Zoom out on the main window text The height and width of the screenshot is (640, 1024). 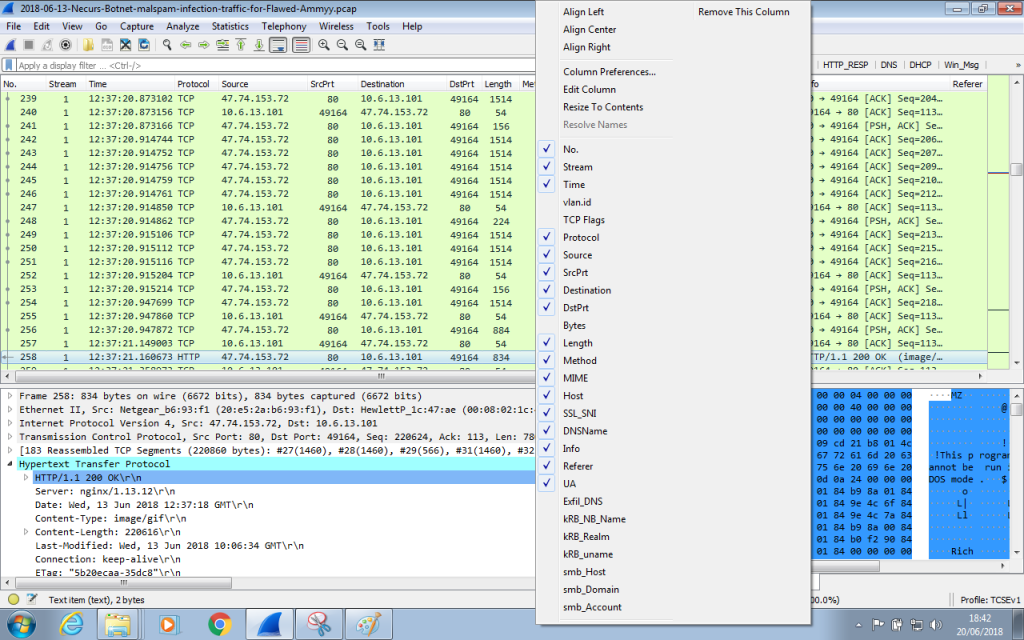coord(342,45)
